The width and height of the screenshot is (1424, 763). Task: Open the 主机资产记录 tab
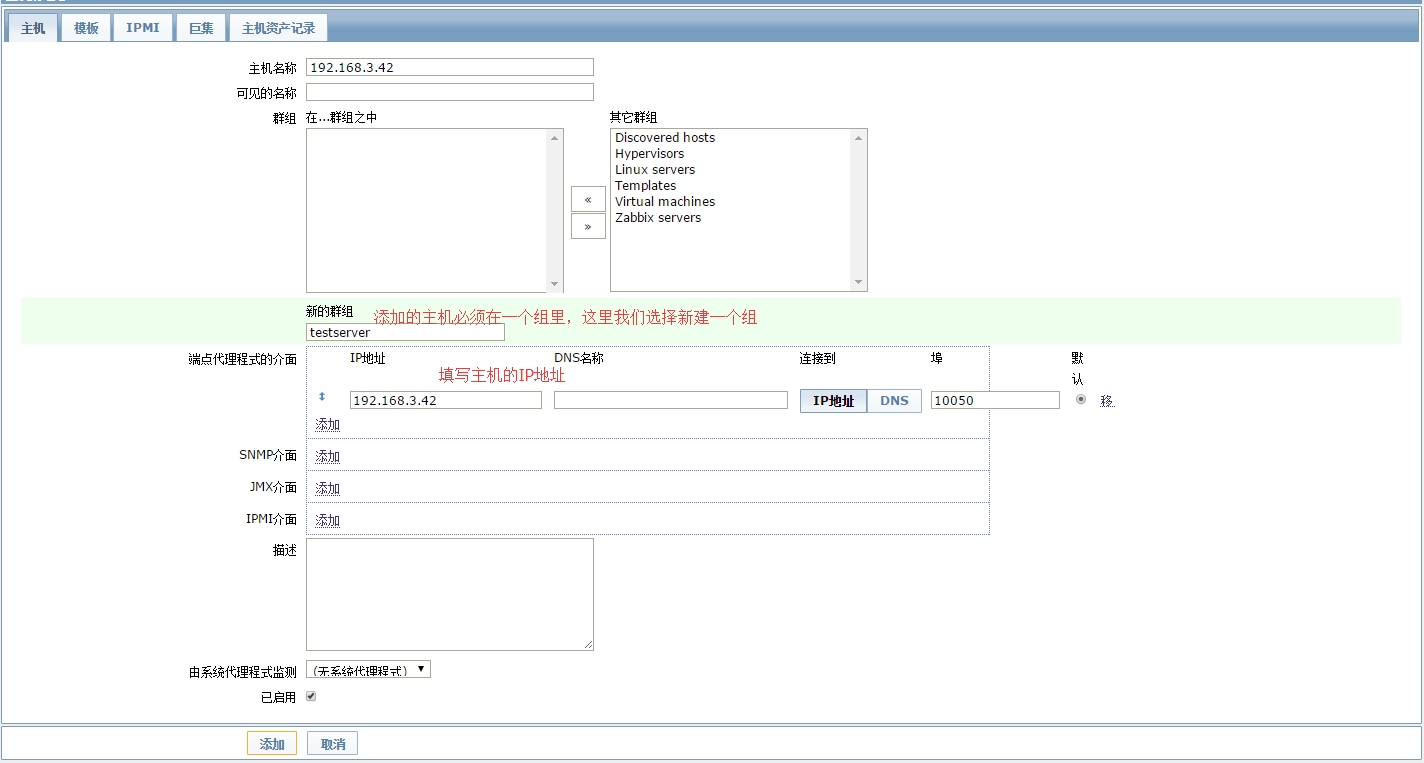coord(278,28)
